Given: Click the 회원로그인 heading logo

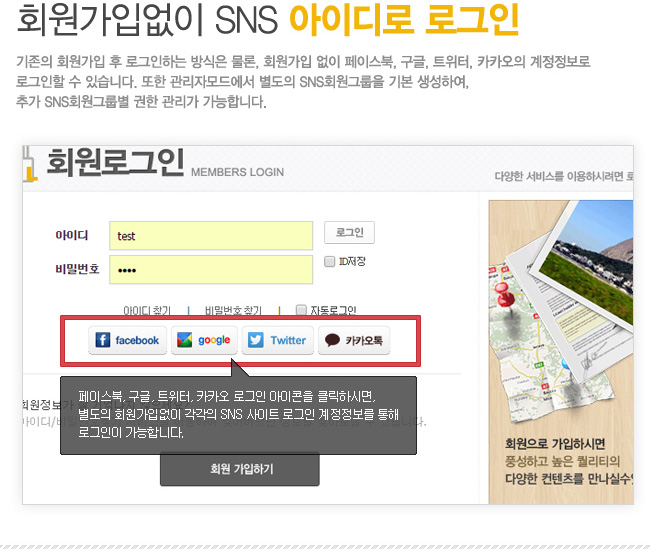Looking at the screenshot, I should point(115,163).
